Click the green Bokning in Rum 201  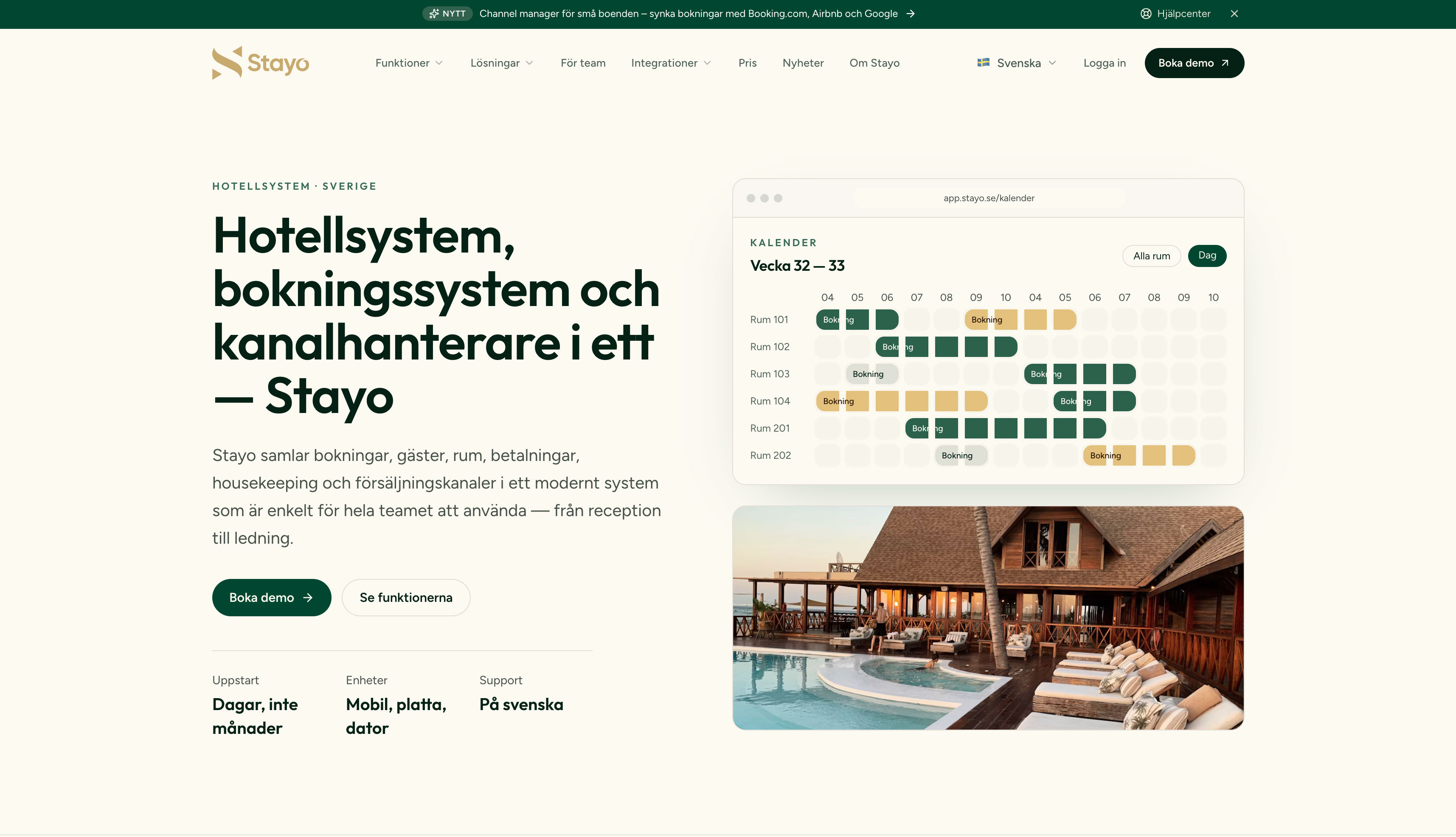(1005, 428)
